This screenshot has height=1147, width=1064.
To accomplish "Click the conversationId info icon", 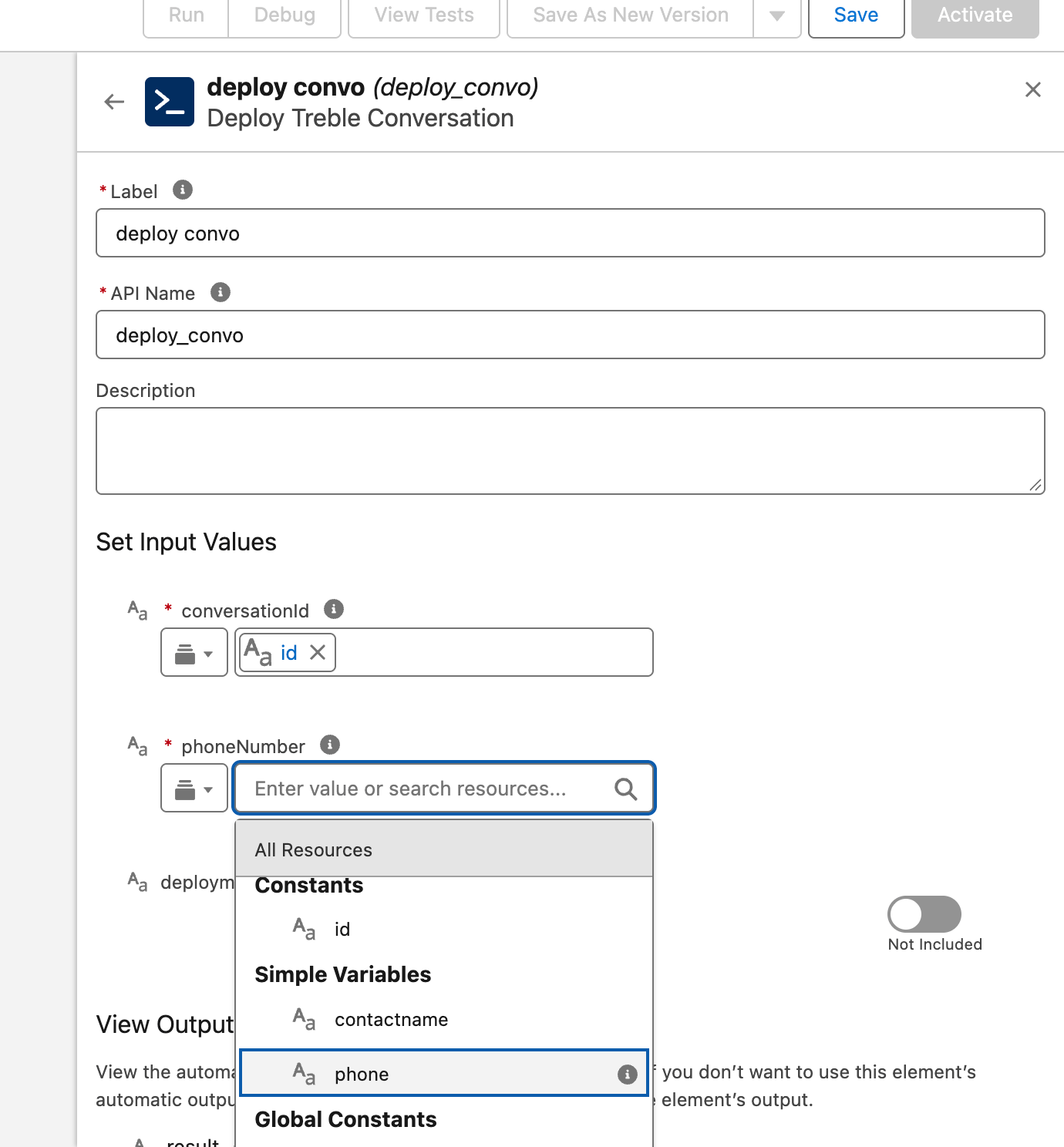I will [334, 609].
